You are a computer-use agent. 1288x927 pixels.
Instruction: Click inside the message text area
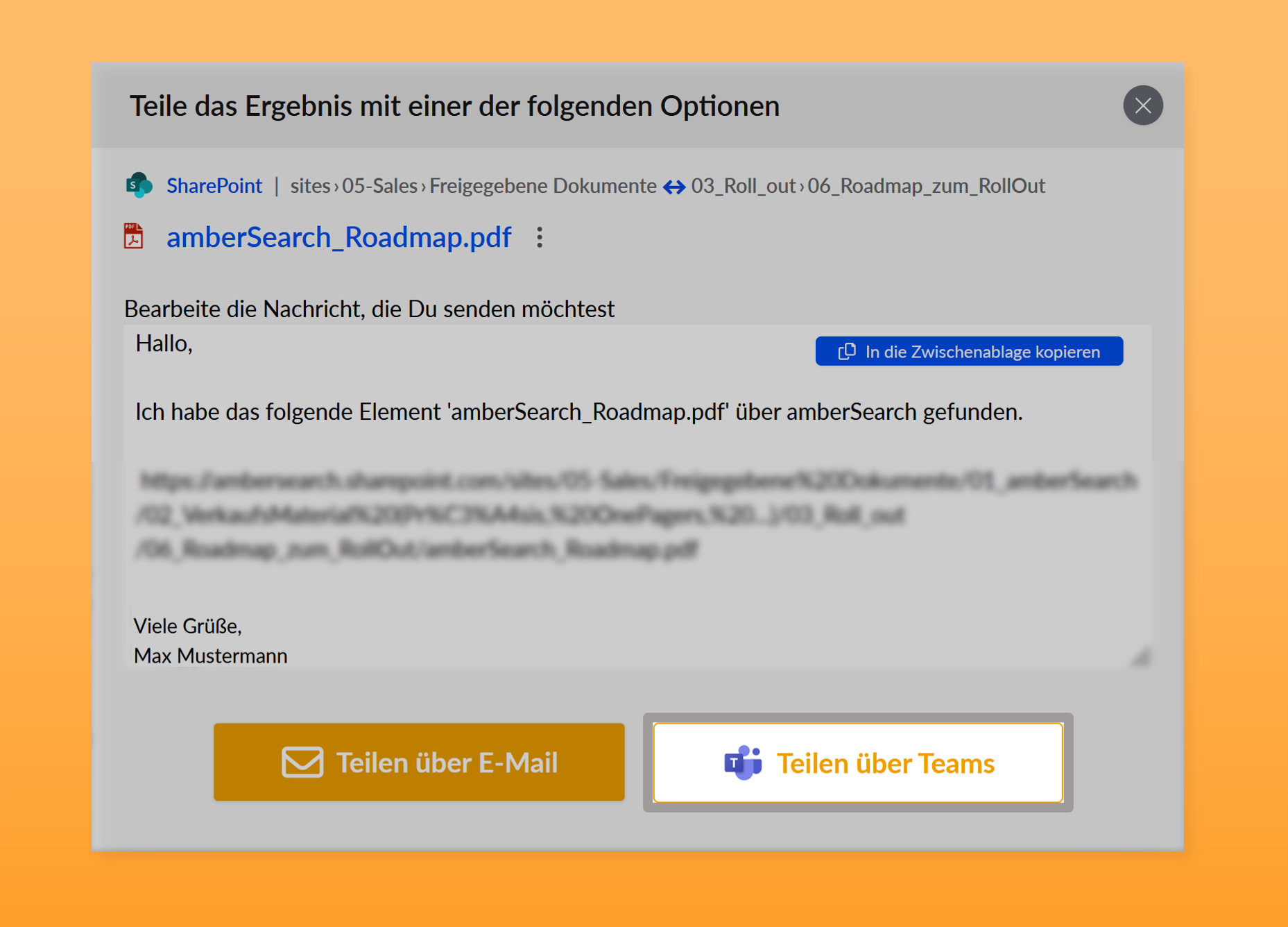(x=637, y=496)
